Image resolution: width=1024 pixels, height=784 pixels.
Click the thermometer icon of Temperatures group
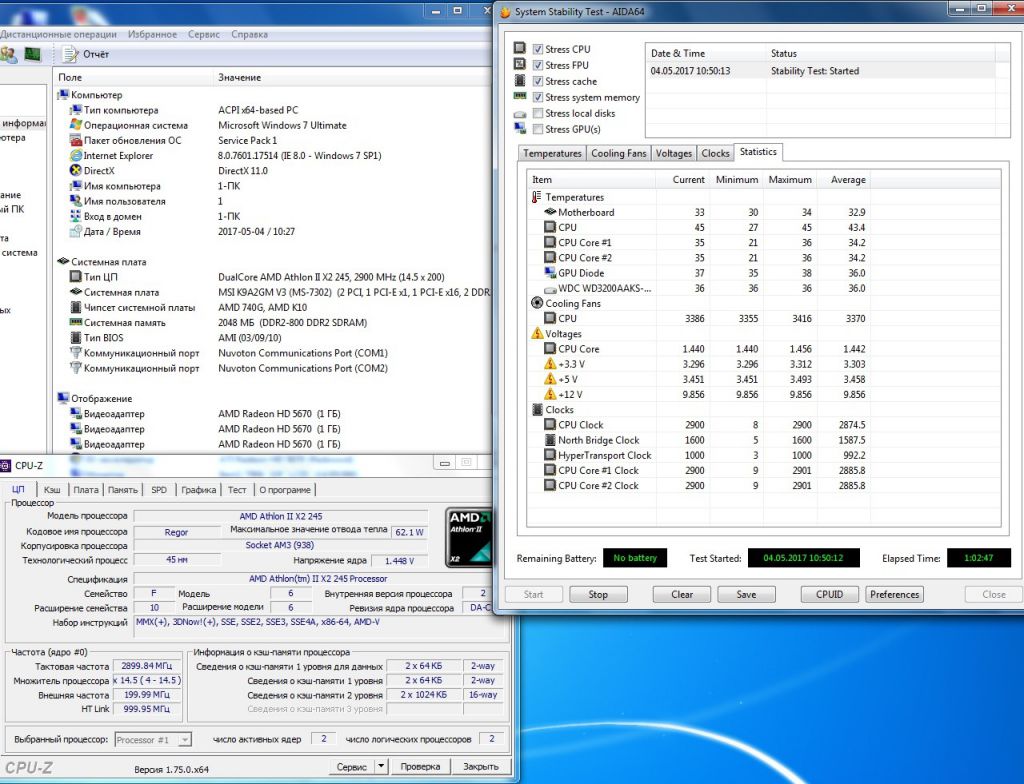tap(537, 197)
